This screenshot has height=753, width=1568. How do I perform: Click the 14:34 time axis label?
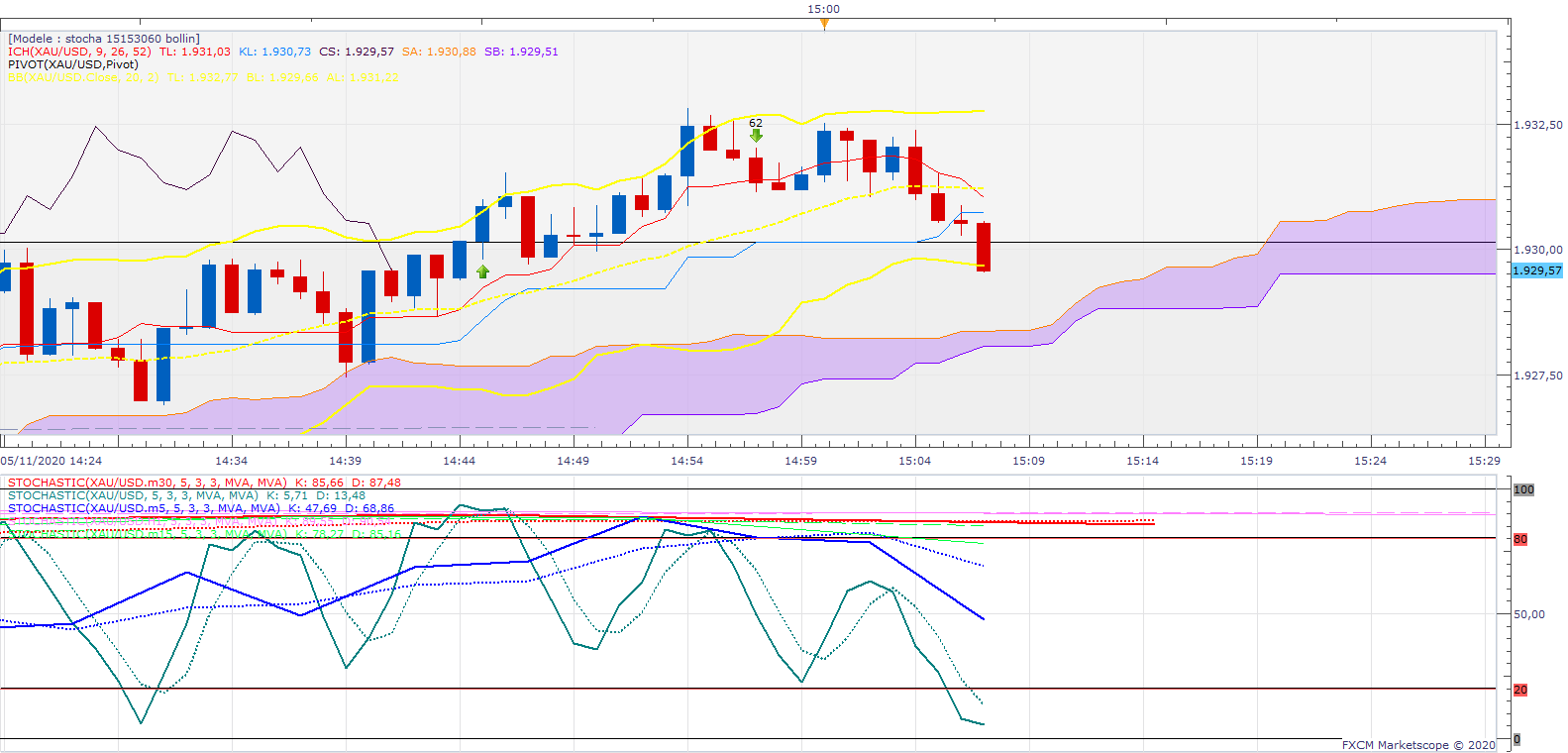point(232,461)
